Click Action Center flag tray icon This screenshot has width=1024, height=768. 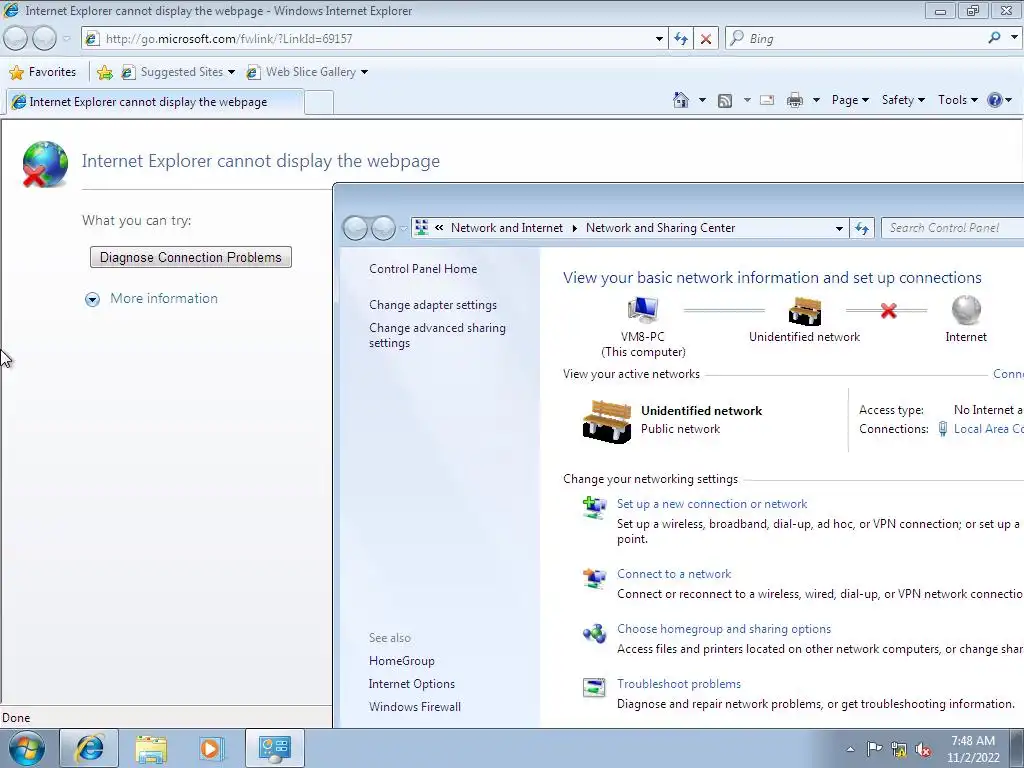[x=874, y=749]
